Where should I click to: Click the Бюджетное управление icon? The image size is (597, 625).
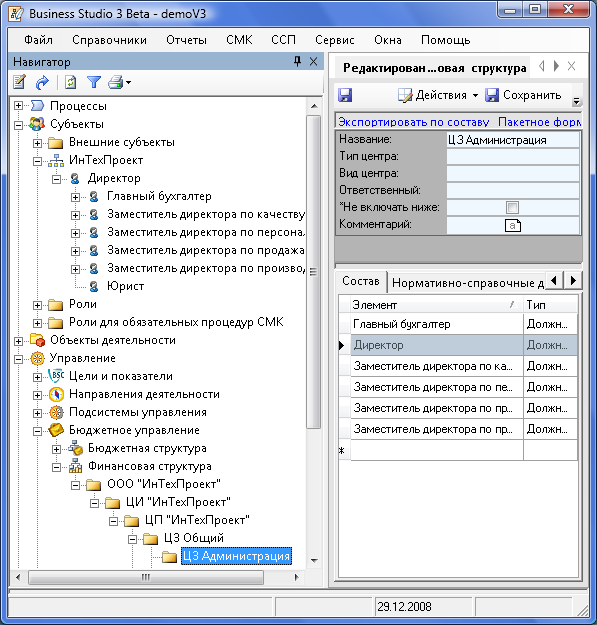(57, 430)
